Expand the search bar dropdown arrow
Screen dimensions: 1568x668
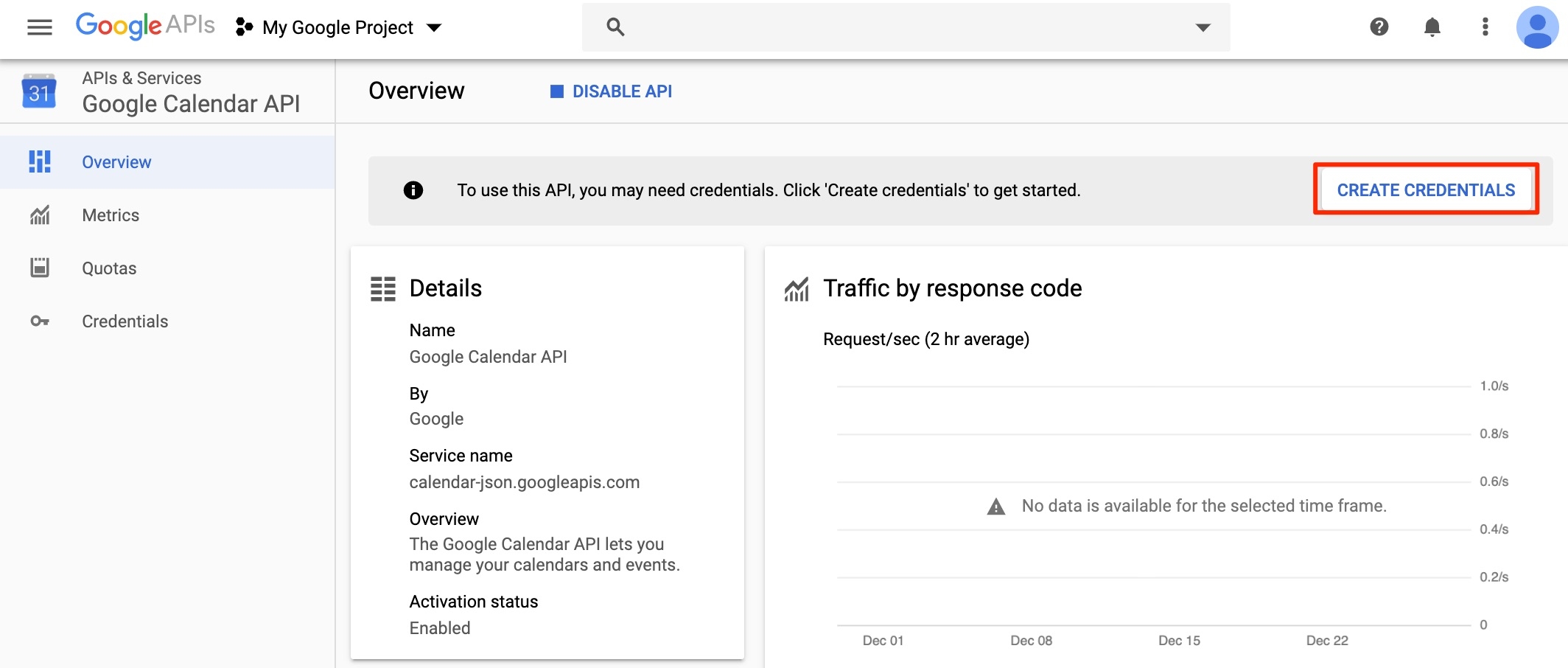pyautogui.click(x=1203, y=27)
